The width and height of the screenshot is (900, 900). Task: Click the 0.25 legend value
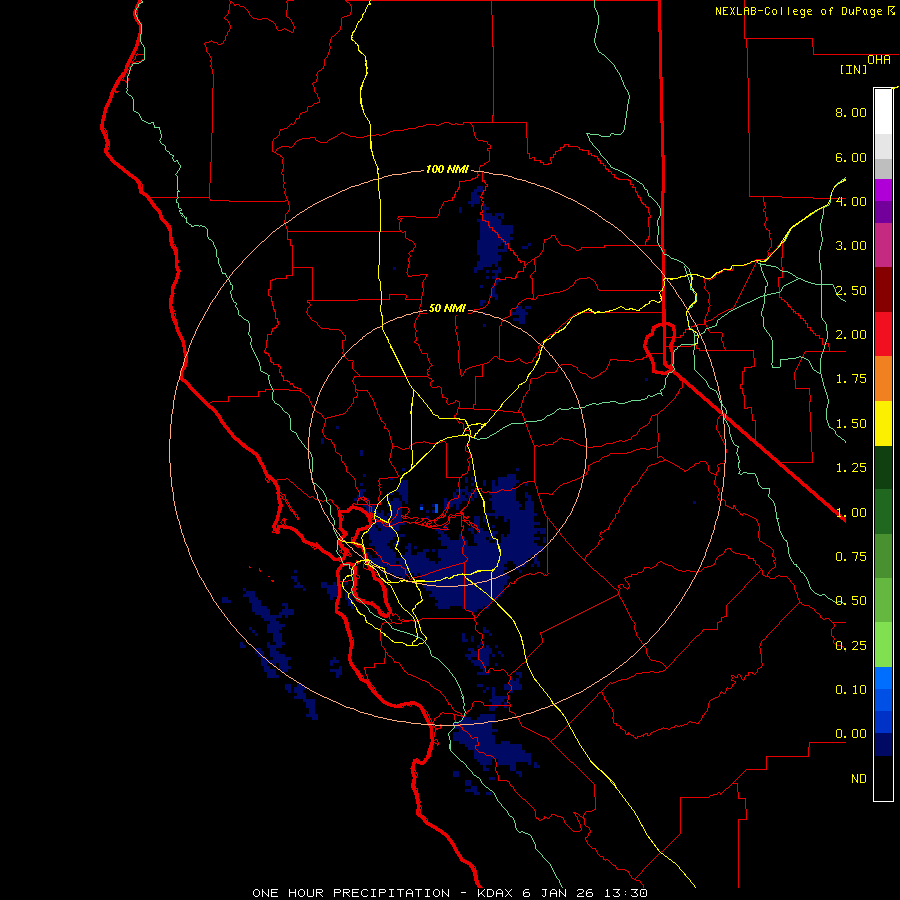tap(851, 646)
